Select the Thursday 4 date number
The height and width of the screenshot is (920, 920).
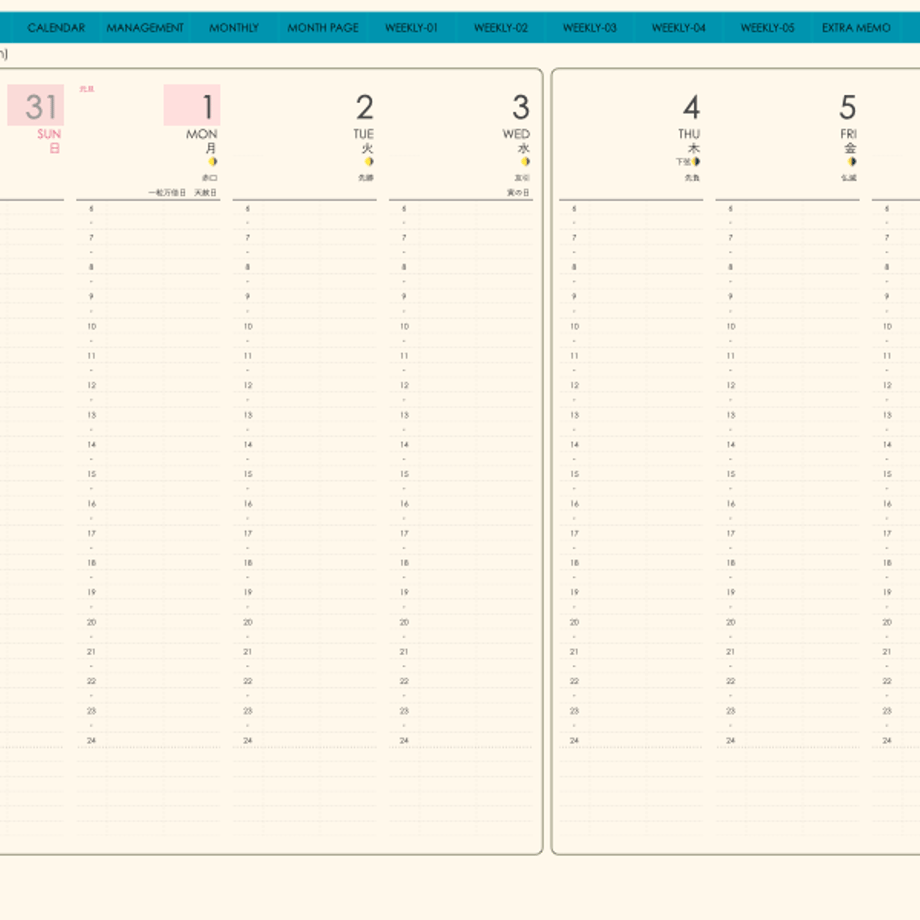tap(691, 107)
